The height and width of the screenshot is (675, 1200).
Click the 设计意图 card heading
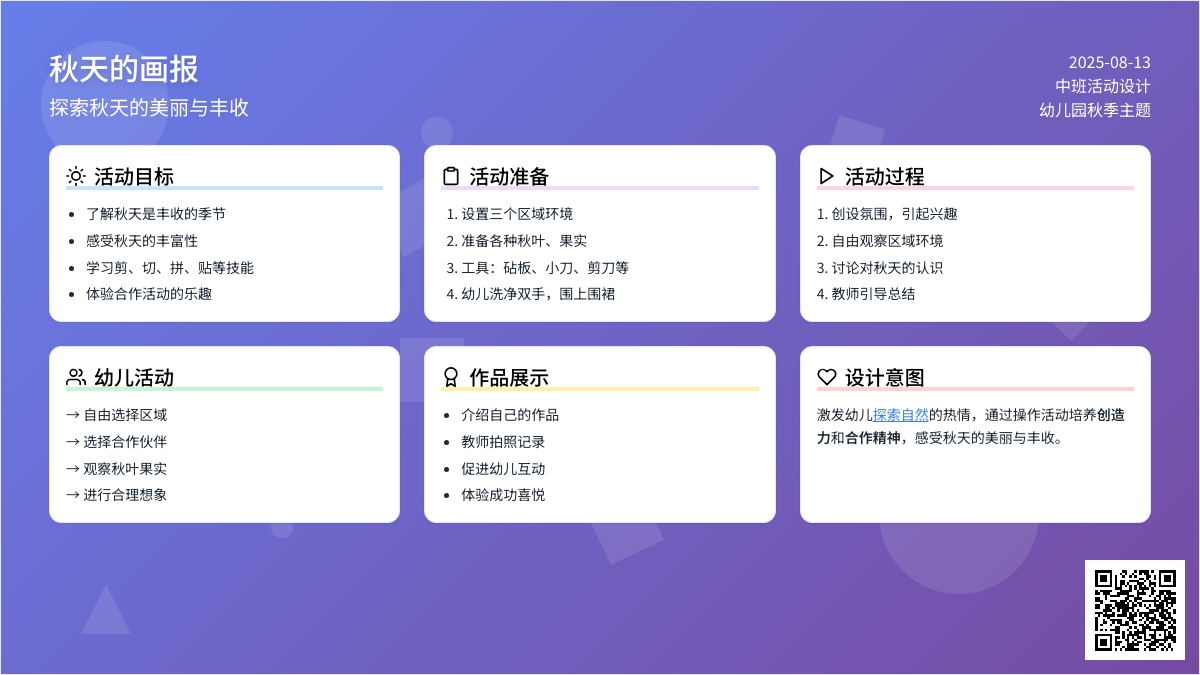885,377
